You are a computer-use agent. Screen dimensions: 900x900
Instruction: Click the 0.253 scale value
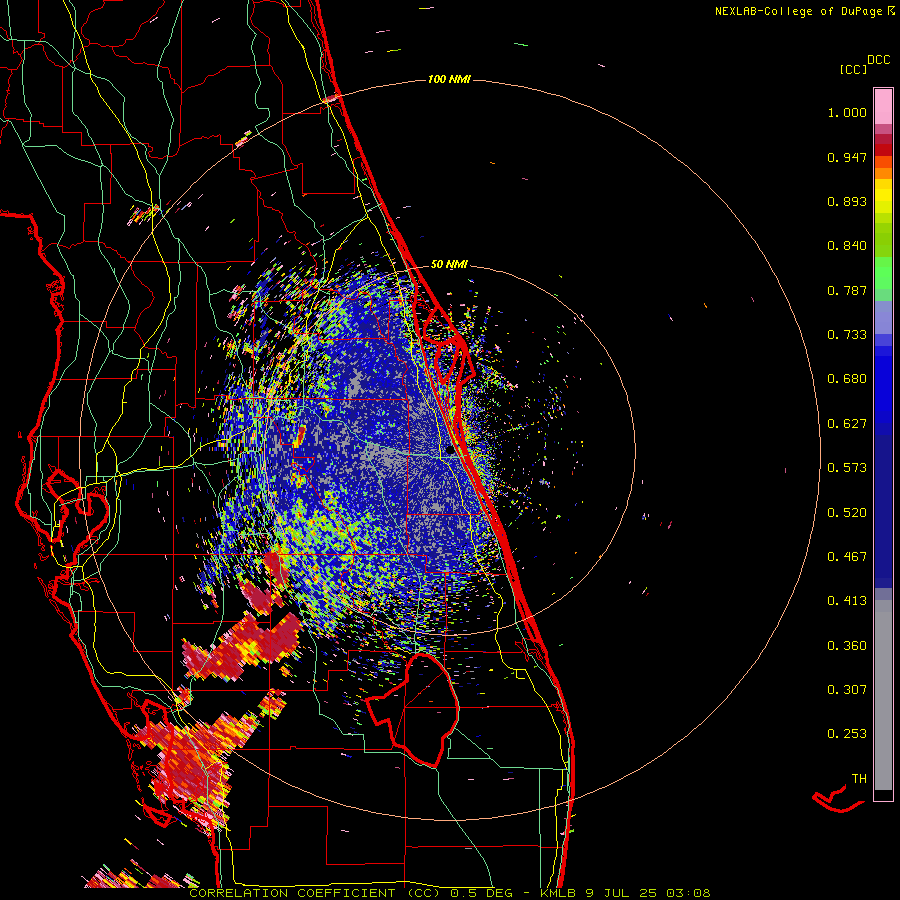coord(847,734)
